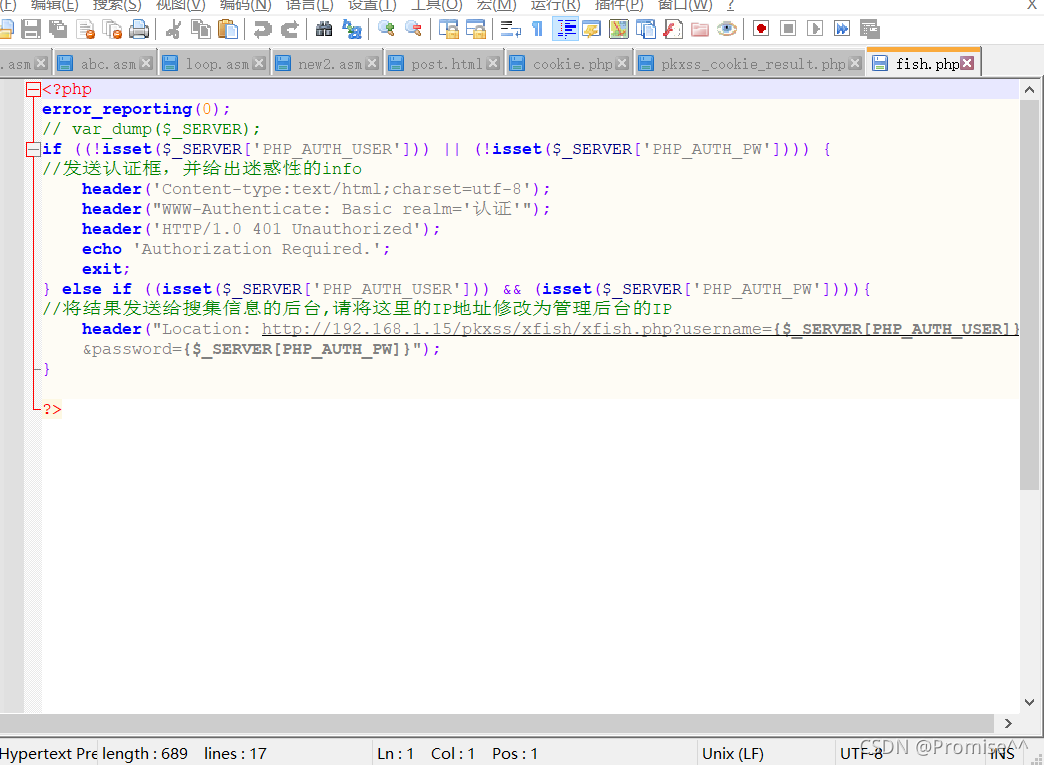Close the abc.asm tab

tap(146, 63)
